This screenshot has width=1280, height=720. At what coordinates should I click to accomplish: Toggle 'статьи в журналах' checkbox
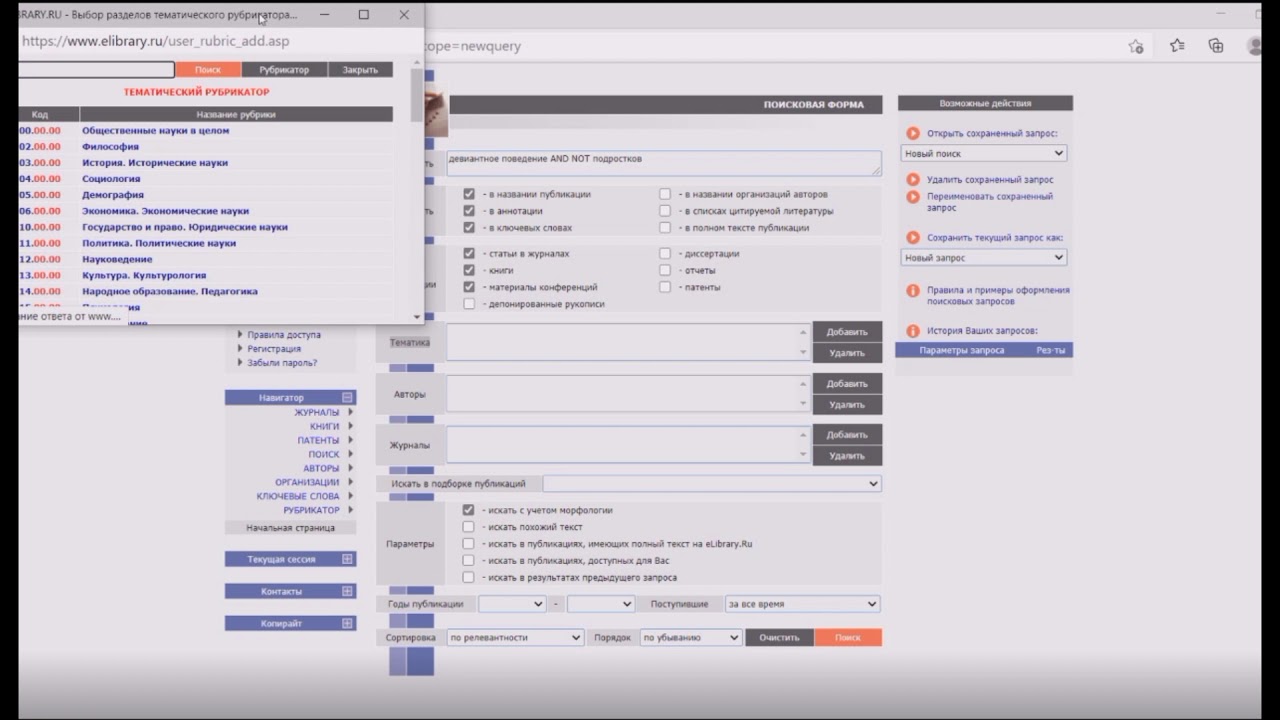tap(469, 254)
